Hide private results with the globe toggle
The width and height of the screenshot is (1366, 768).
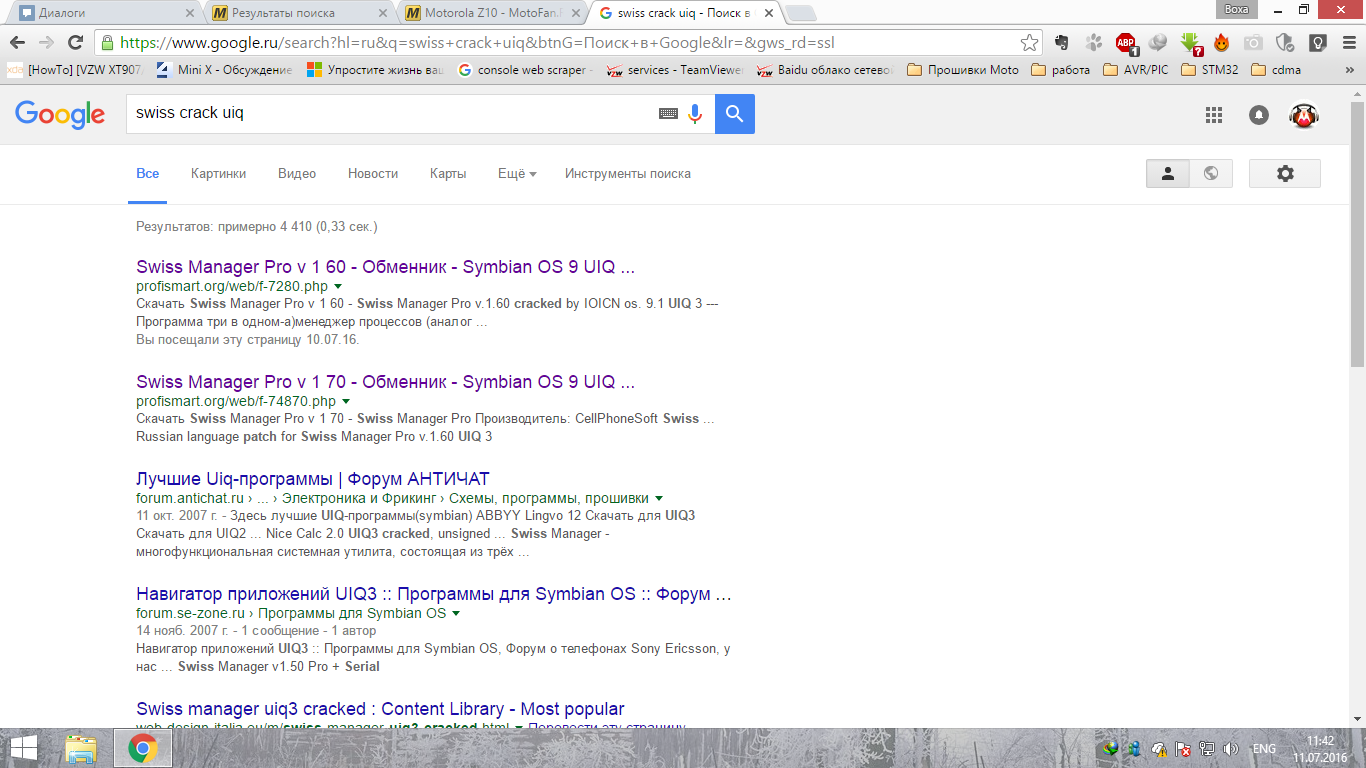(x=1211, y=173)
